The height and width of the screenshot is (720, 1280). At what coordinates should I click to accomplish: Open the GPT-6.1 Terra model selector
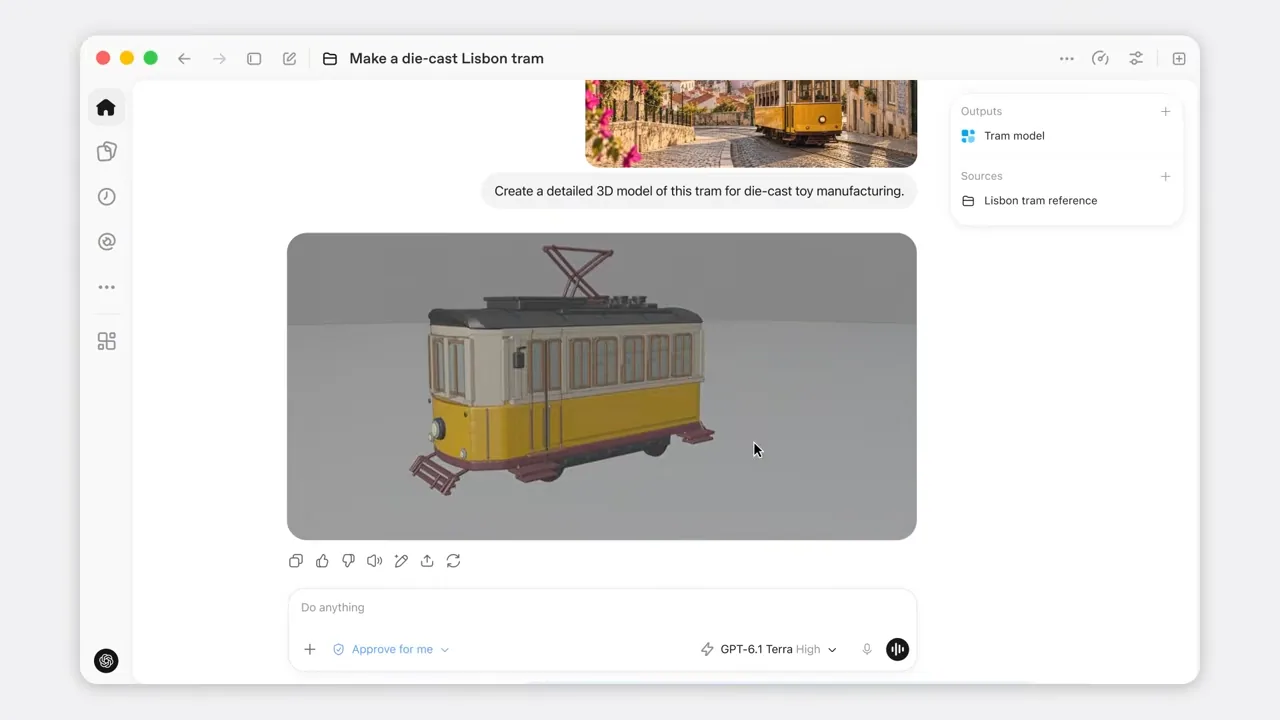click(768, 649)
